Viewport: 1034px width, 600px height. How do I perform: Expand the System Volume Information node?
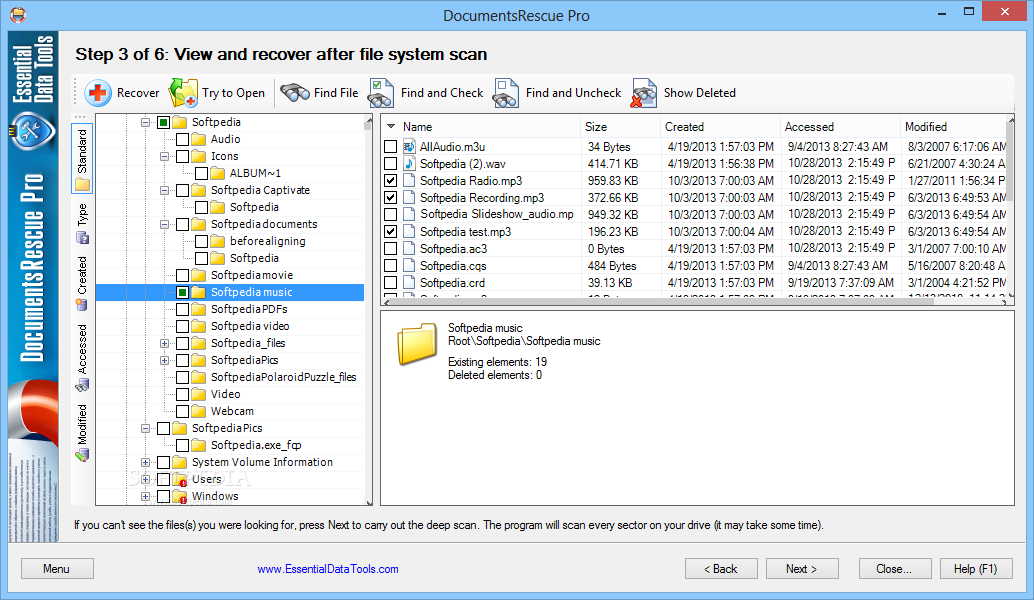pyautogui.click(x=145, y=462)
